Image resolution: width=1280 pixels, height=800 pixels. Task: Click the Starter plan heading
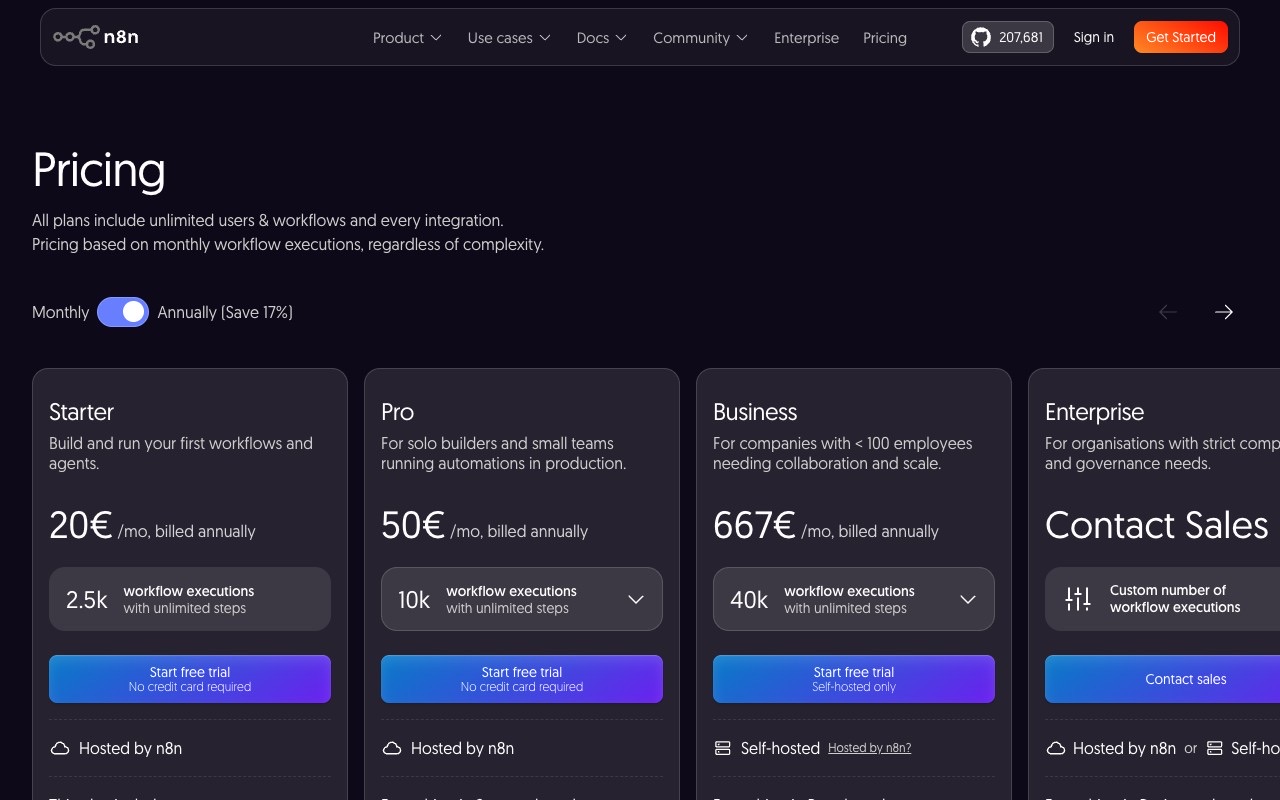[81, 412]
